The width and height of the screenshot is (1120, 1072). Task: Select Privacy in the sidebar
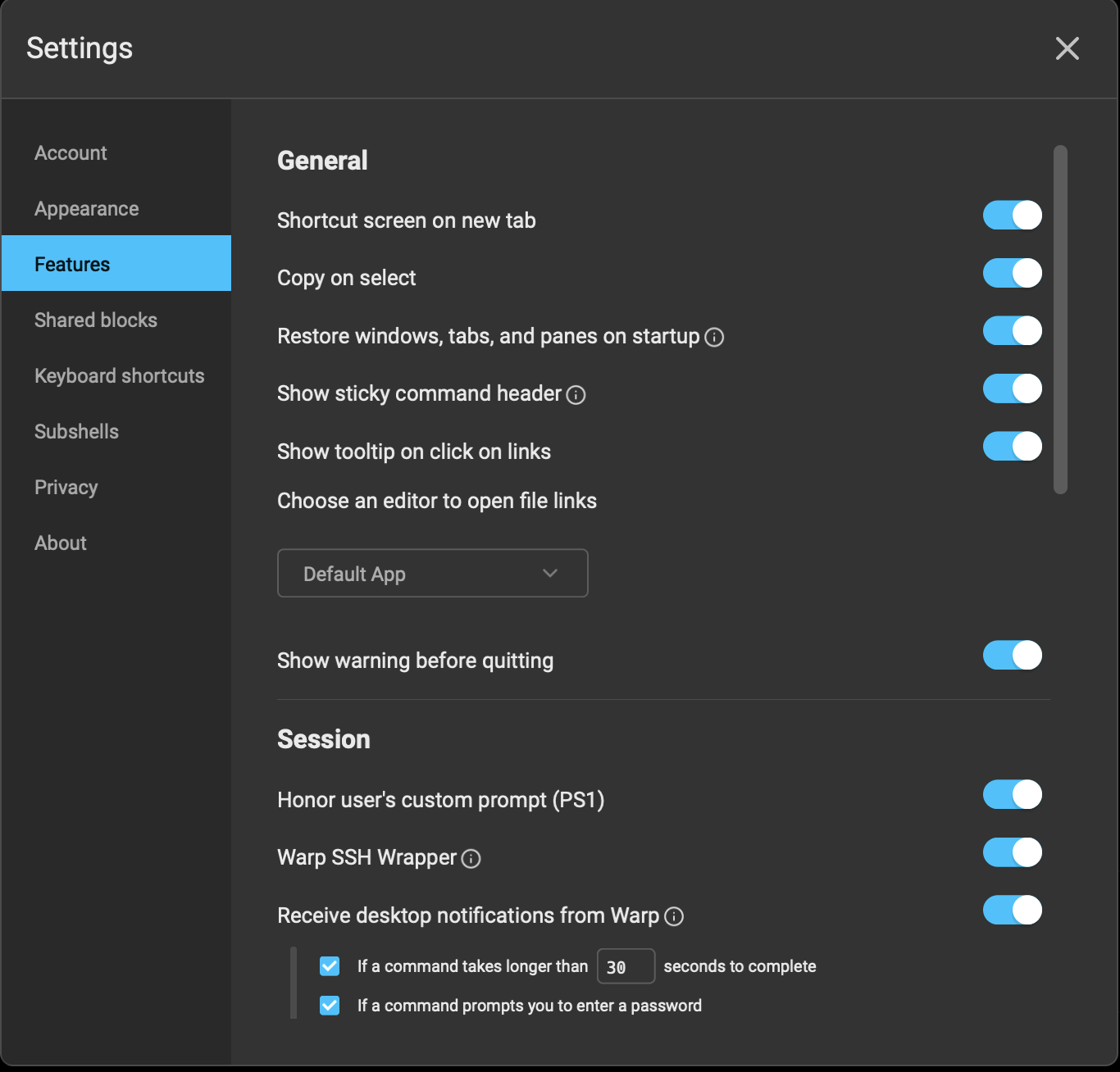pyautogui.click(x=66, y=487)
